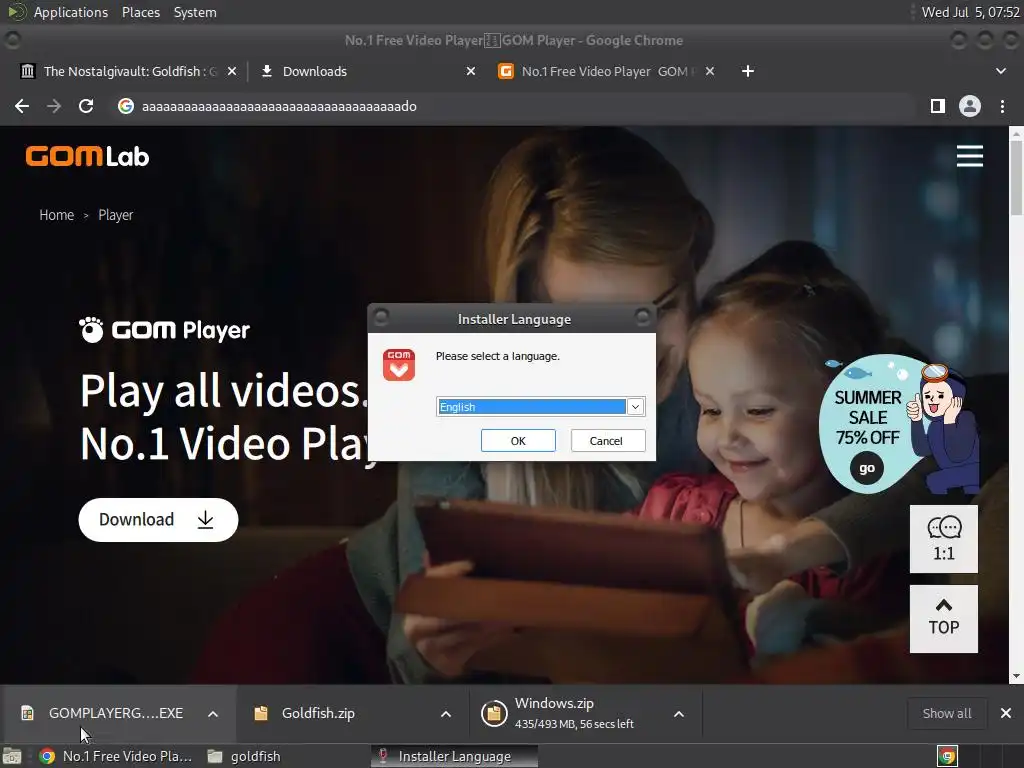This screenshot has width=1024, height=768.
Task: Follow the Home breadcrumb link
Action: pos(57,215)
